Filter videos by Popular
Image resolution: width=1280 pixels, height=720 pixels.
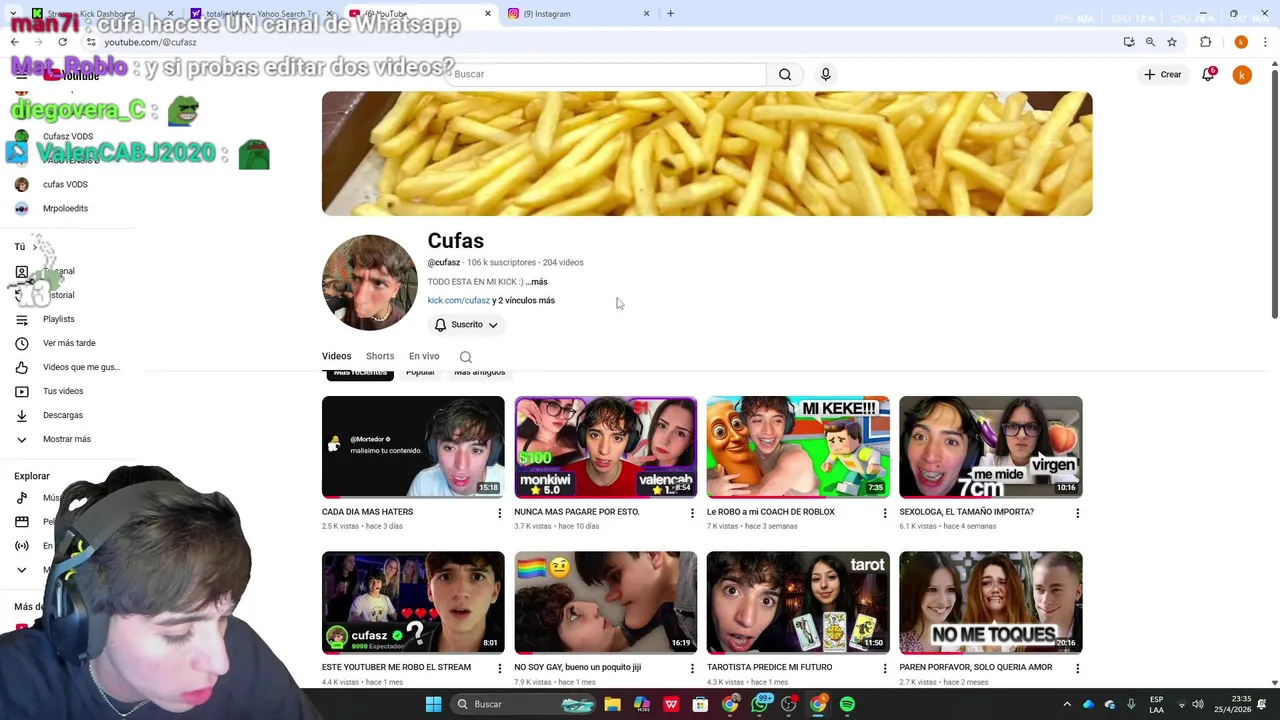(420, 373)
